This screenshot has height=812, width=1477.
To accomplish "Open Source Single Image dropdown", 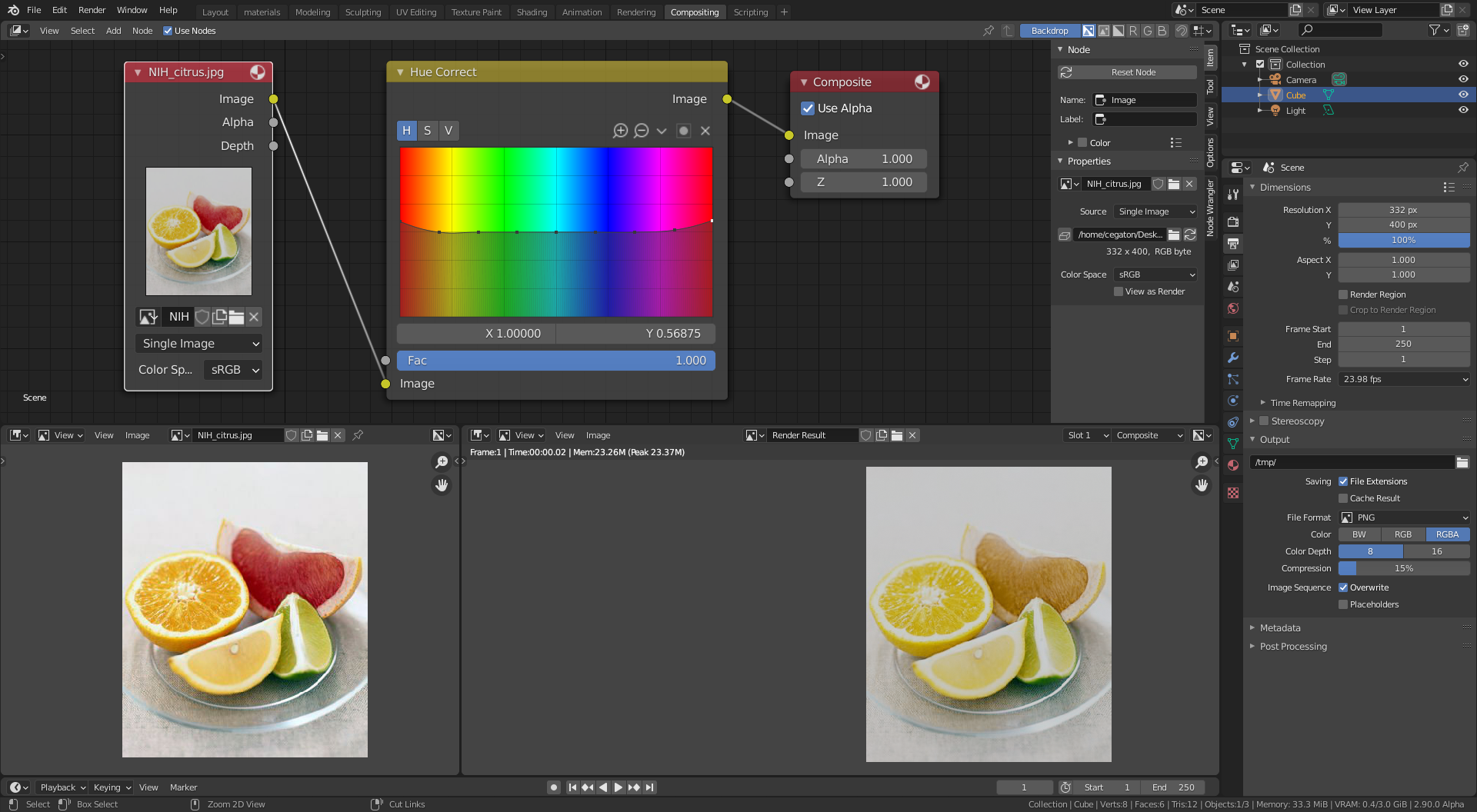I will click(x=1155, y=211).
